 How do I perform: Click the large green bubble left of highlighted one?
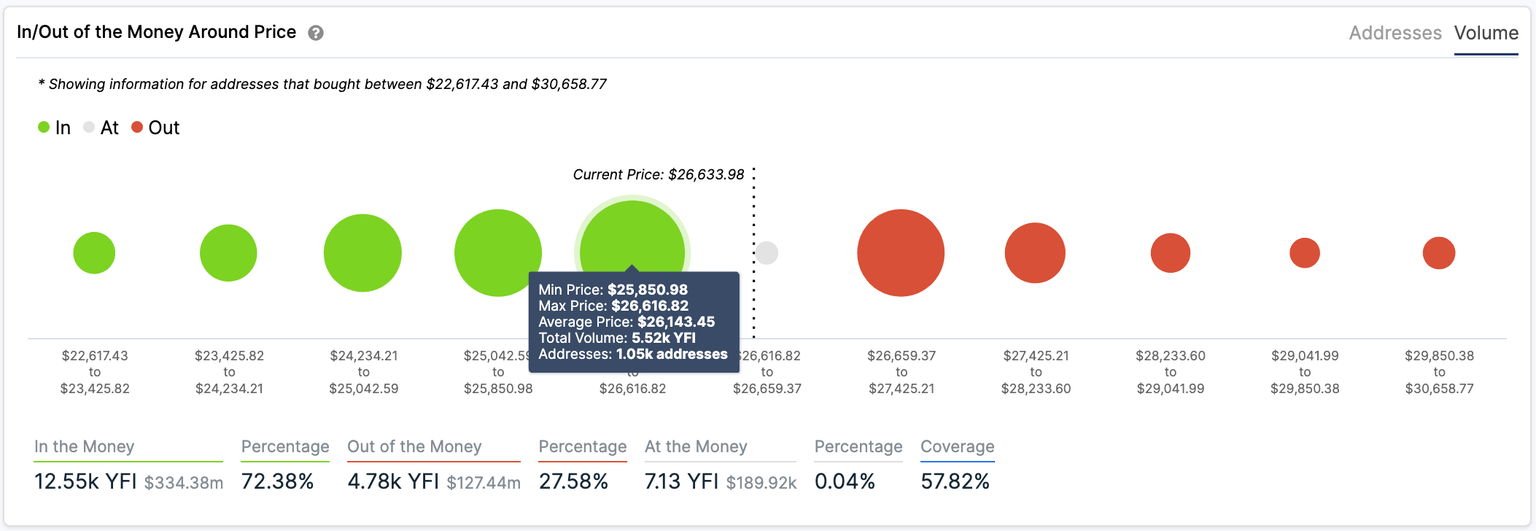(498, 253)
